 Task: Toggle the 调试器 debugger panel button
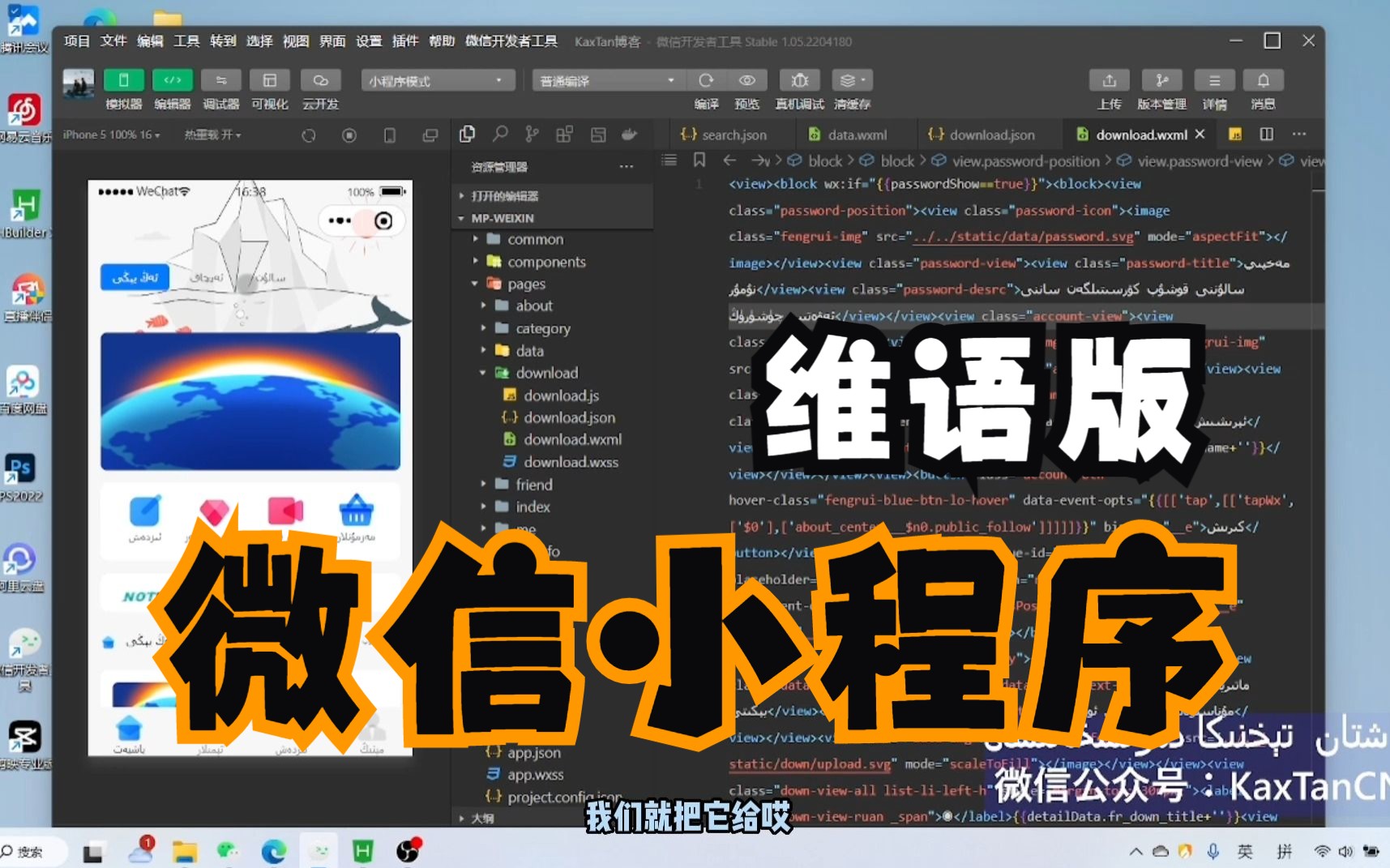click(x=220, y=80)
